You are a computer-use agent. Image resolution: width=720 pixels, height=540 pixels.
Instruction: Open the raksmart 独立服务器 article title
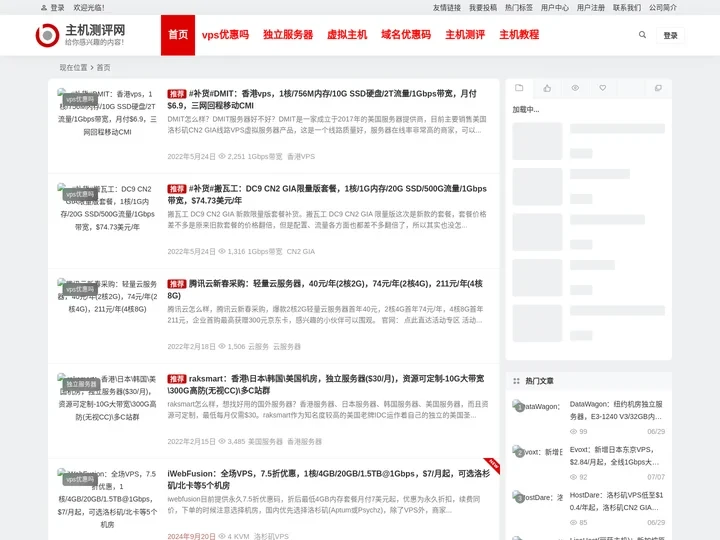[326, 384]
